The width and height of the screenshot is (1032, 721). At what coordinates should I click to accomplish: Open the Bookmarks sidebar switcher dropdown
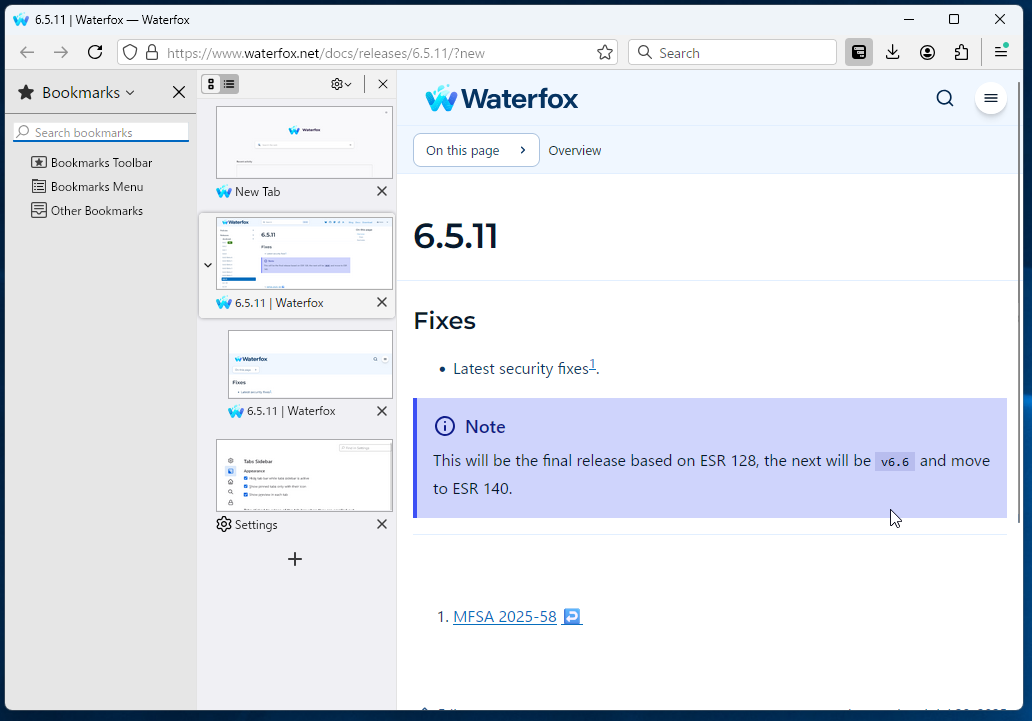[88, 93]
